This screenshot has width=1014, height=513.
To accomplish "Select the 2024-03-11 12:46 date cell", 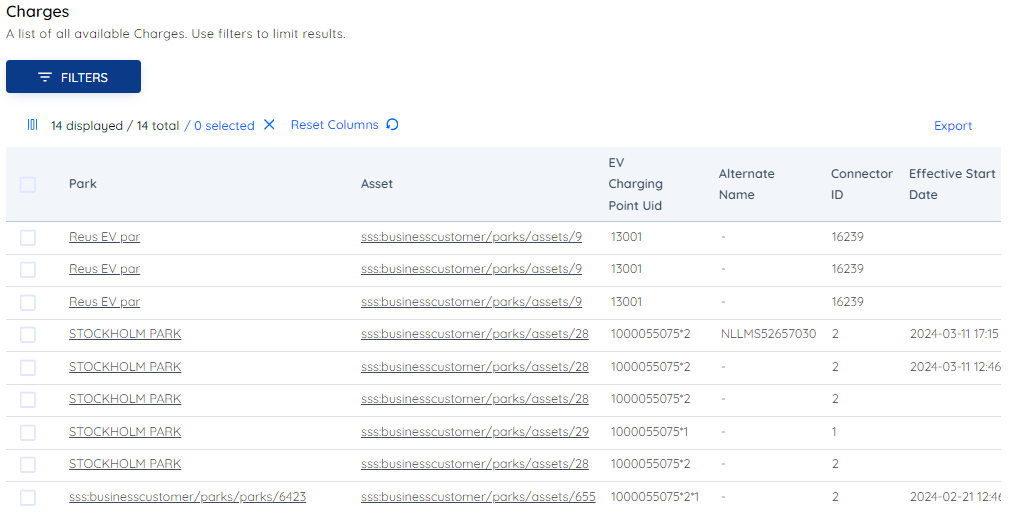I will pyautogui.click(x=955, y=367).
